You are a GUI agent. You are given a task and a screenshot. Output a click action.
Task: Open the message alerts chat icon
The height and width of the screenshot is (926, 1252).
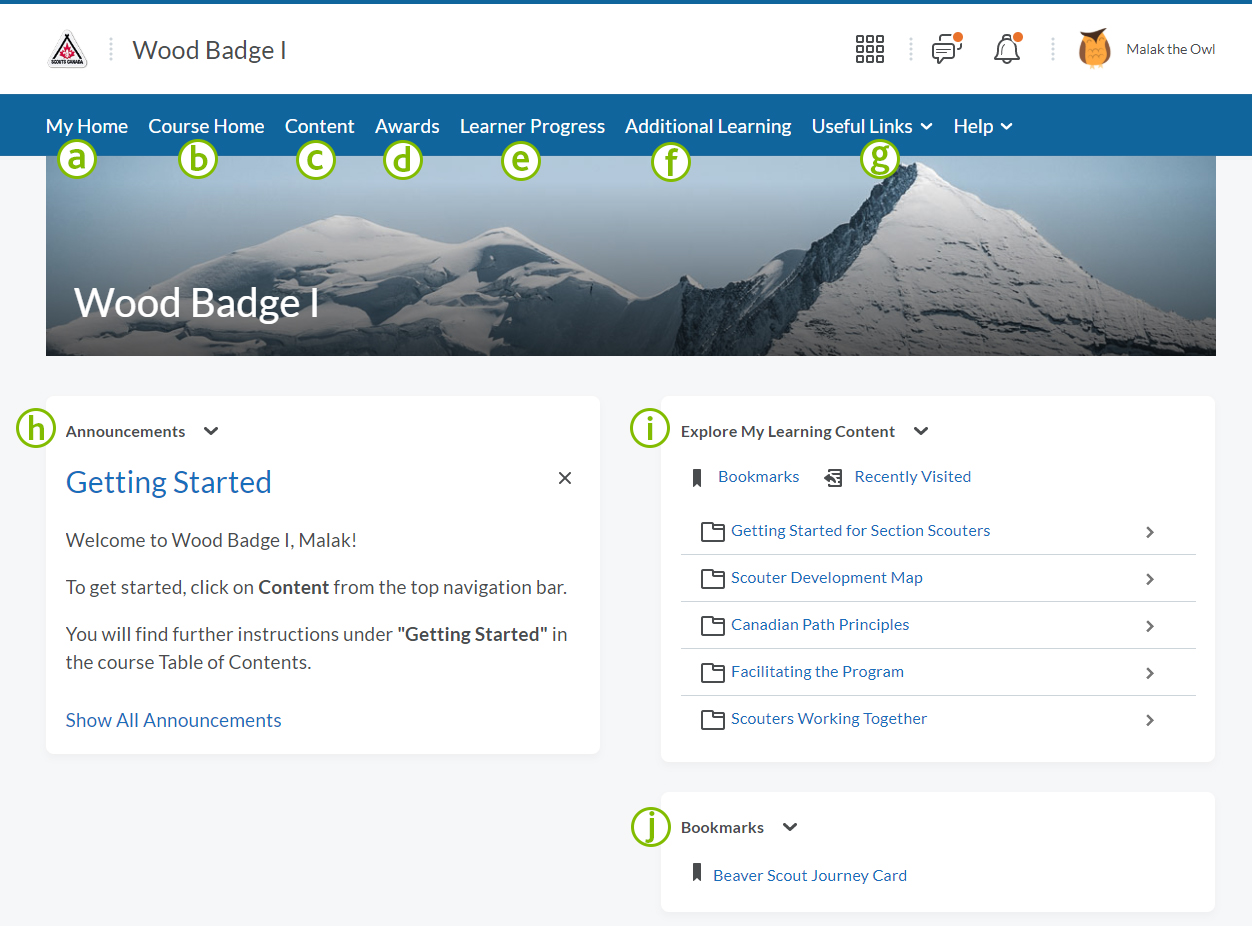(x=945, y=49)
